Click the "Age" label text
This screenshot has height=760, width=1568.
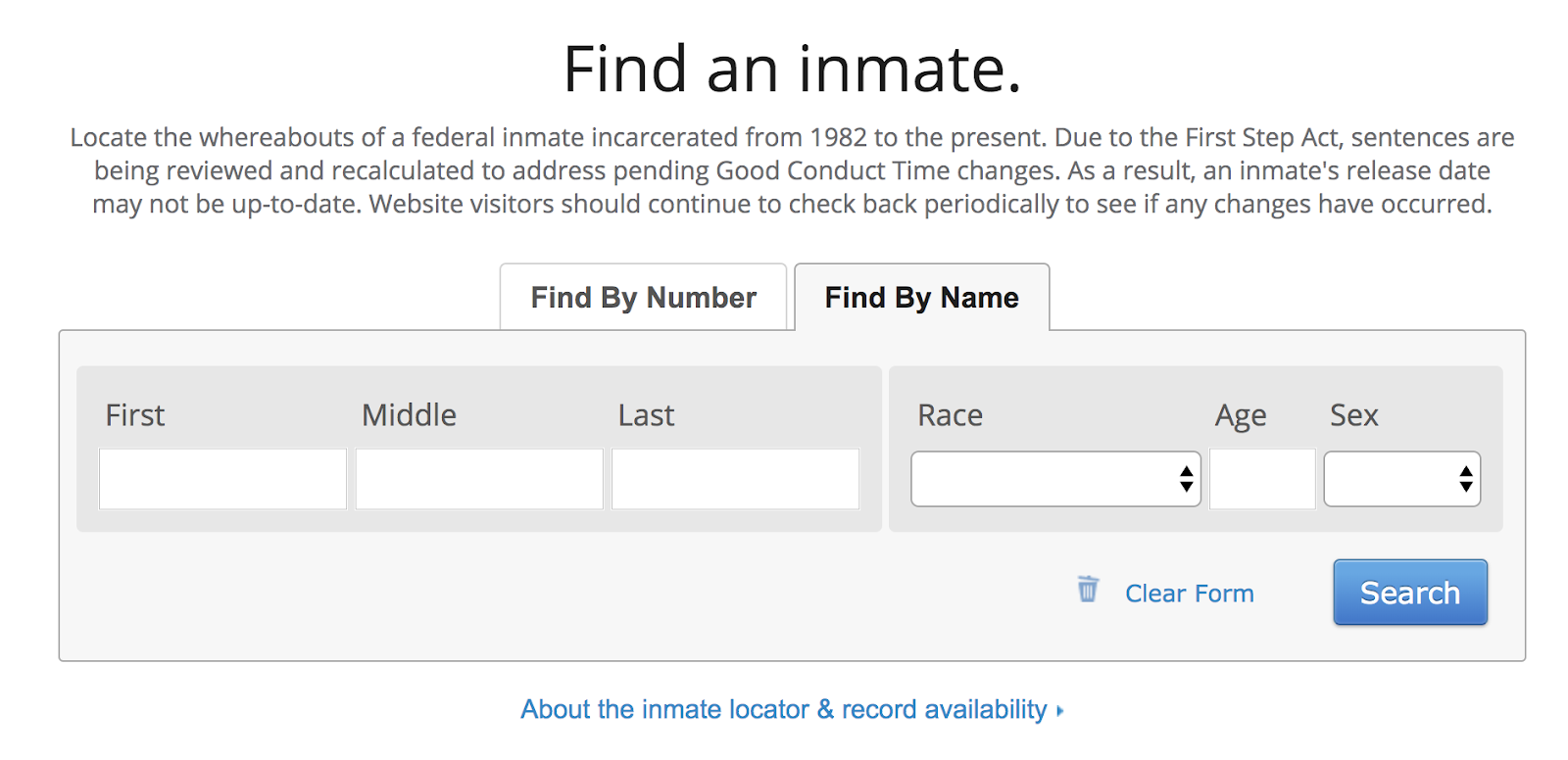click(1241, 416)
